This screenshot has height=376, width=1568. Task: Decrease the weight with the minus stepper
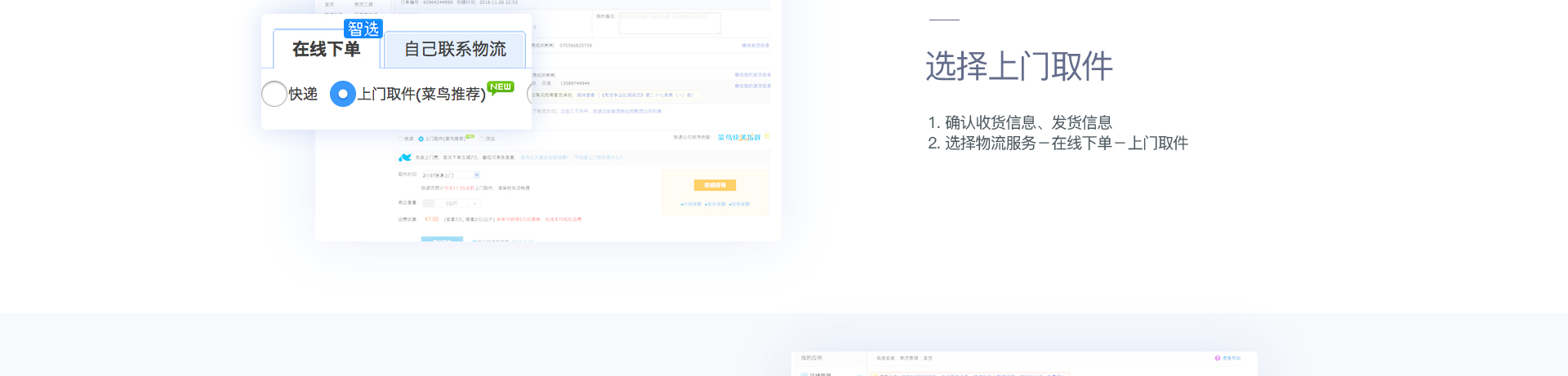pos(429,203)
